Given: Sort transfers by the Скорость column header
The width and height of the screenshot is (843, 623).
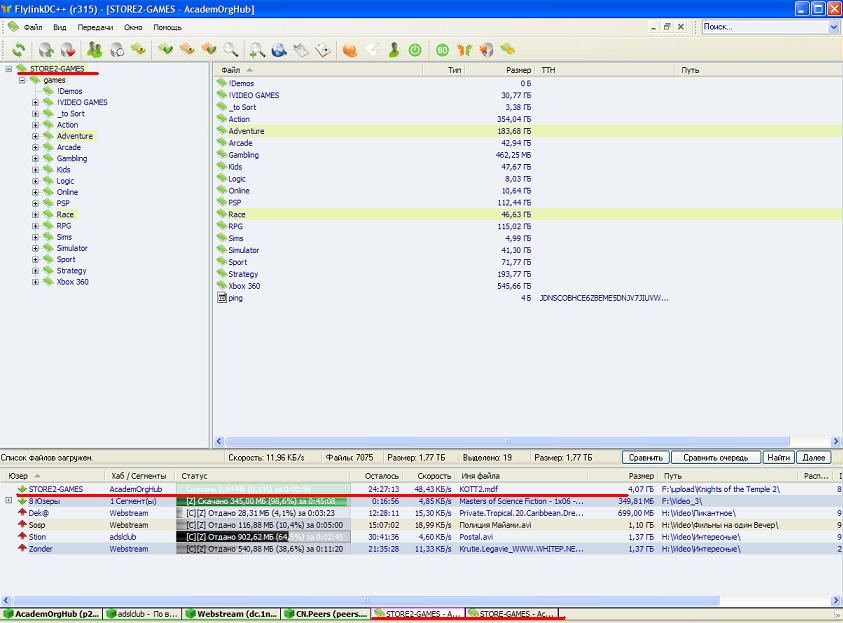Looking at the screenshot, I should tap(428, 476).
